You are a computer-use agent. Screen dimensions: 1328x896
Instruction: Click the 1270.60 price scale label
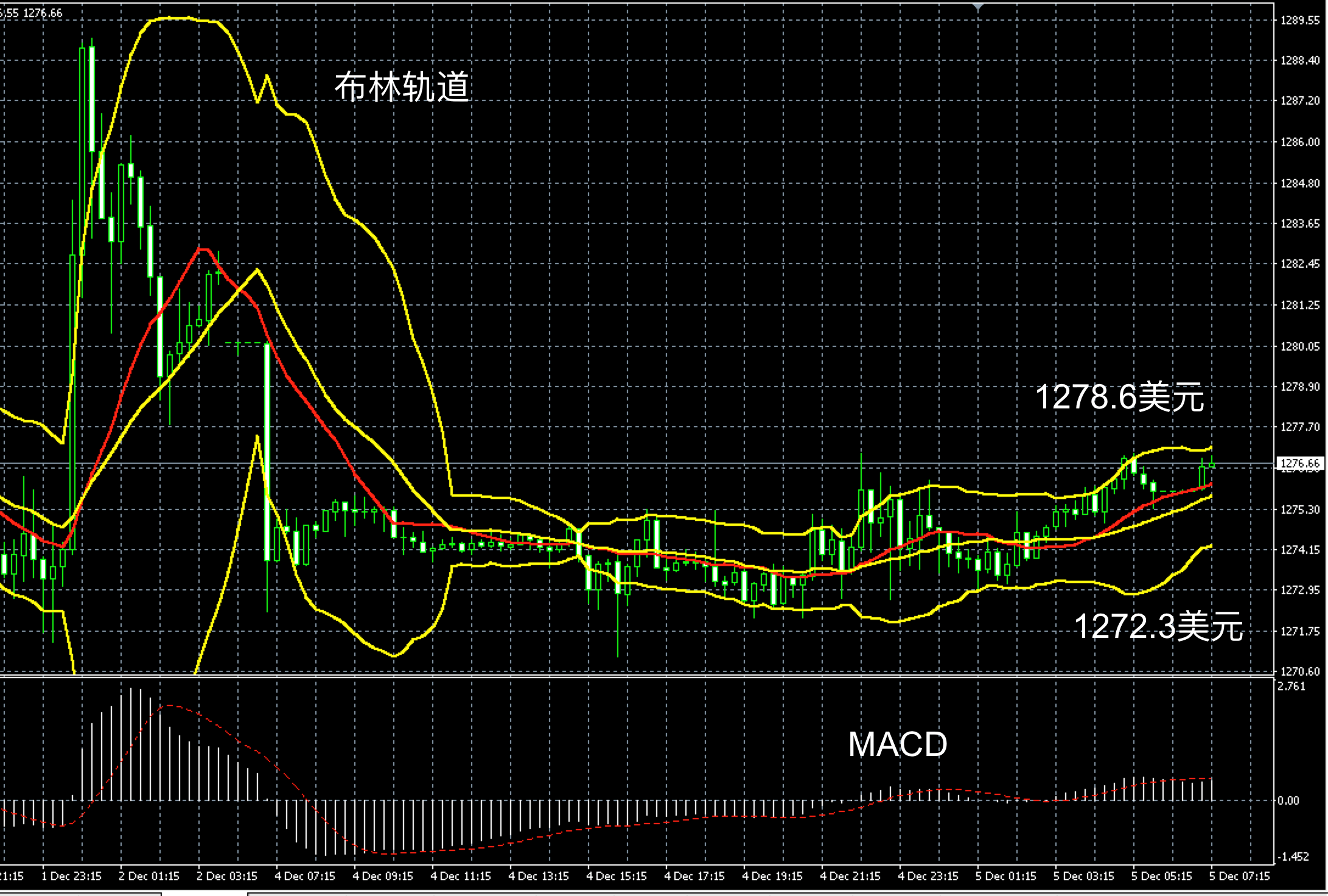(x=1300, y=671)
